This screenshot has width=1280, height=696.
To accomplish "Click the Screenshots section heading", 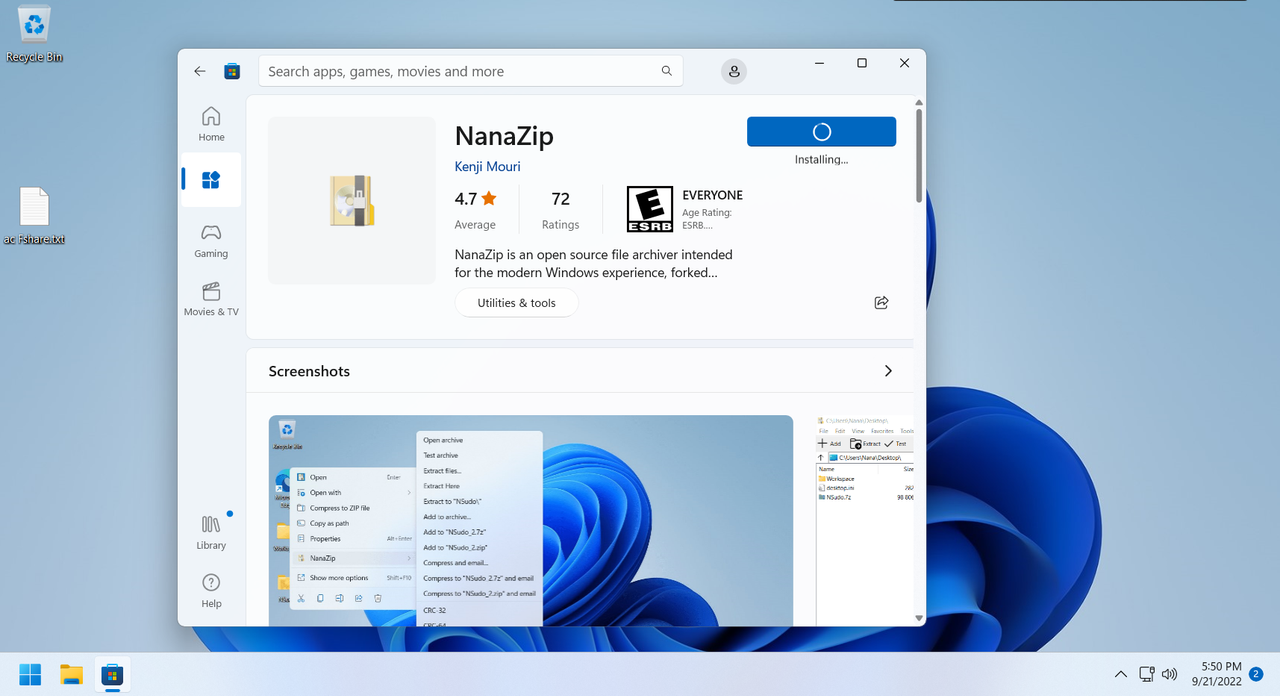I will 309,371.
